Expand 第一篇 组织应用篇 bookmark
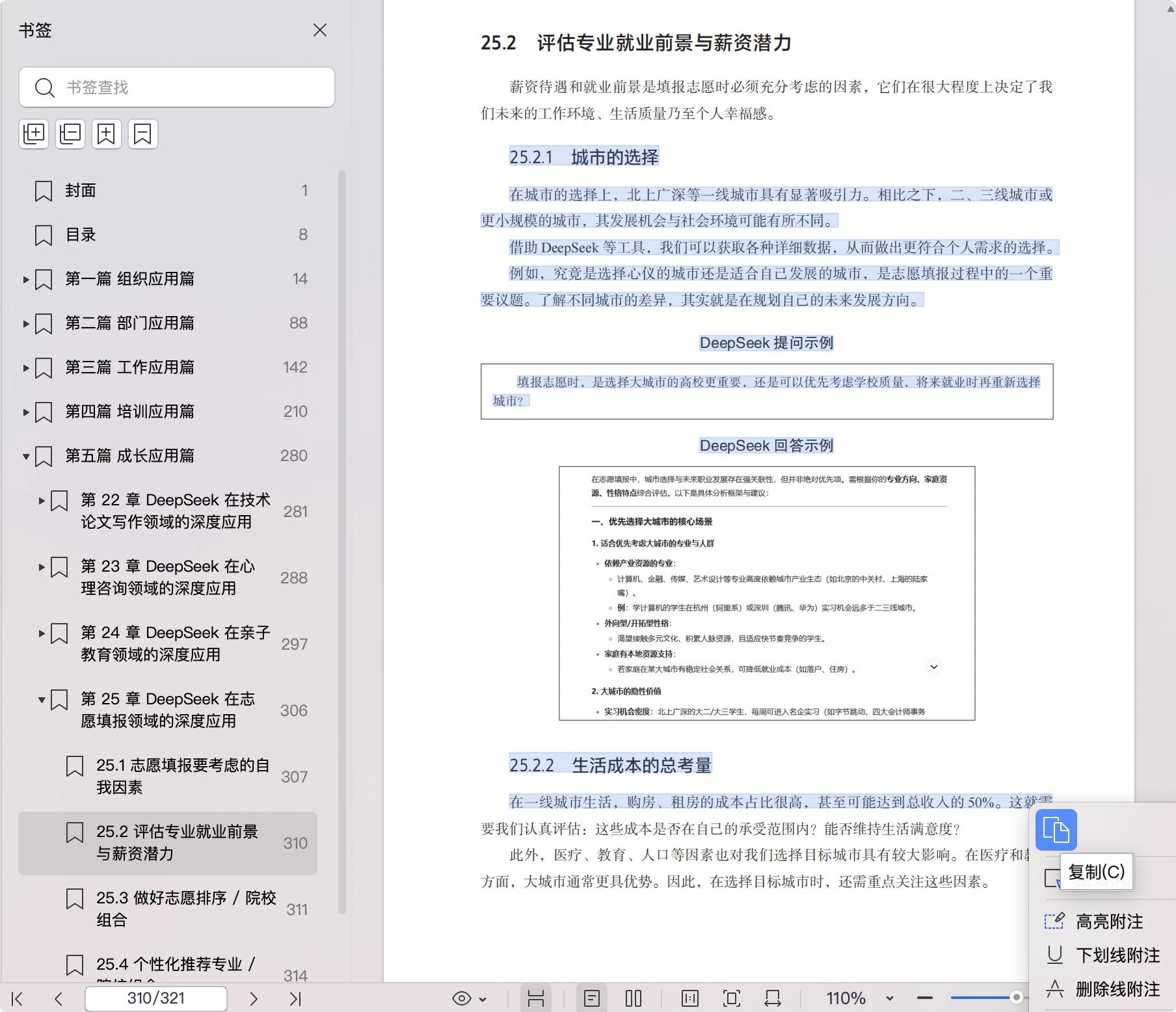The image size is (1176, 1012). [26, 280]
